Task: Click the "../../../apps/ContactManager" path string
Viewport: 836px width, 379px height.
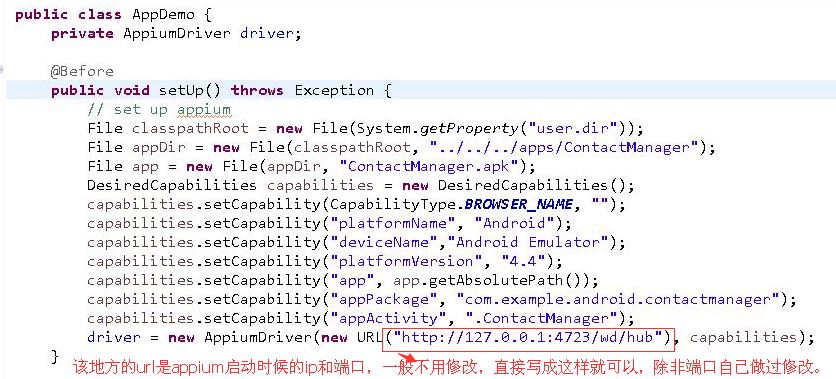Action: 564,148
